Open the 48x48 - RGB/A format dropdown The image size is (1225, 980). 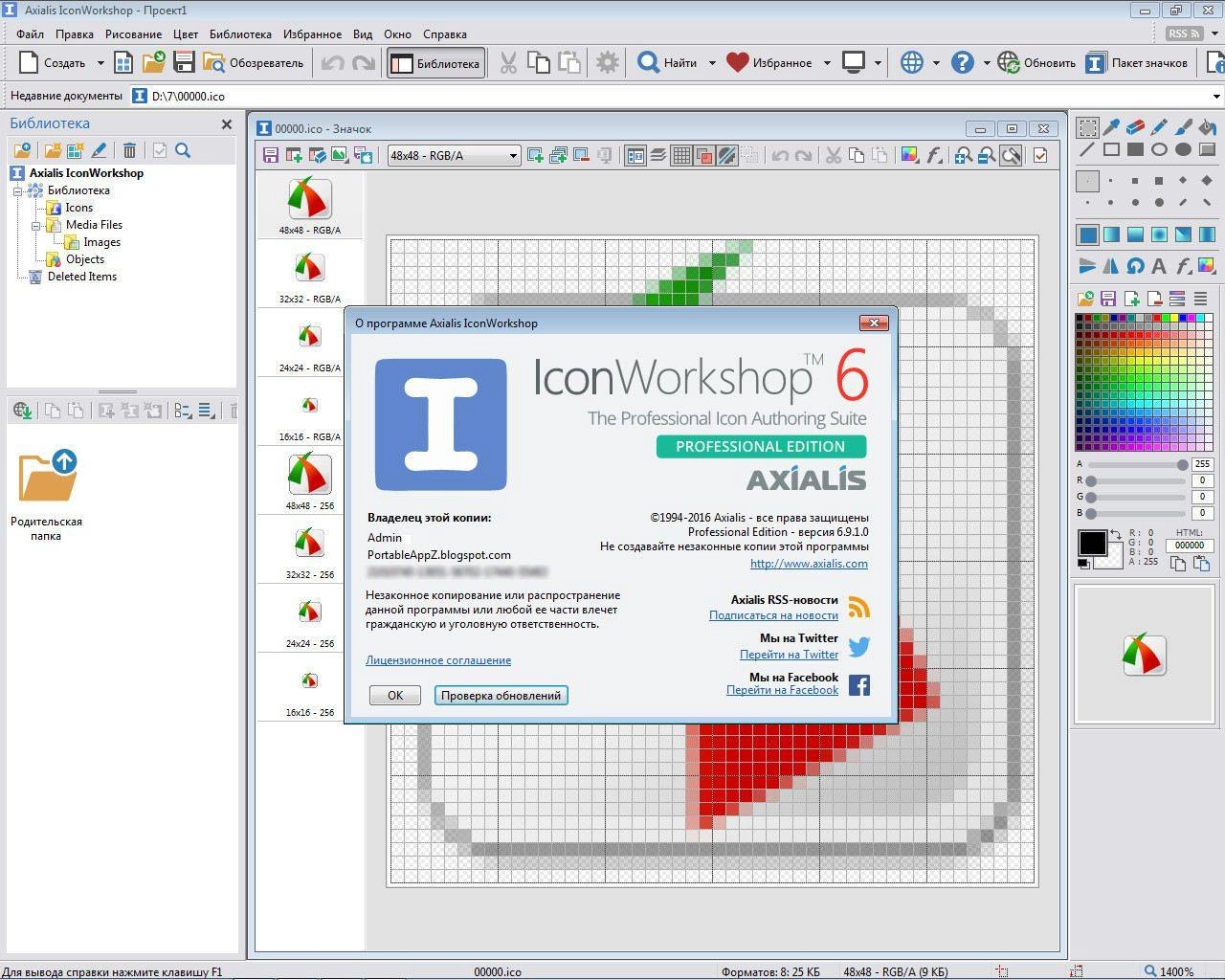(x=454, y=155)
